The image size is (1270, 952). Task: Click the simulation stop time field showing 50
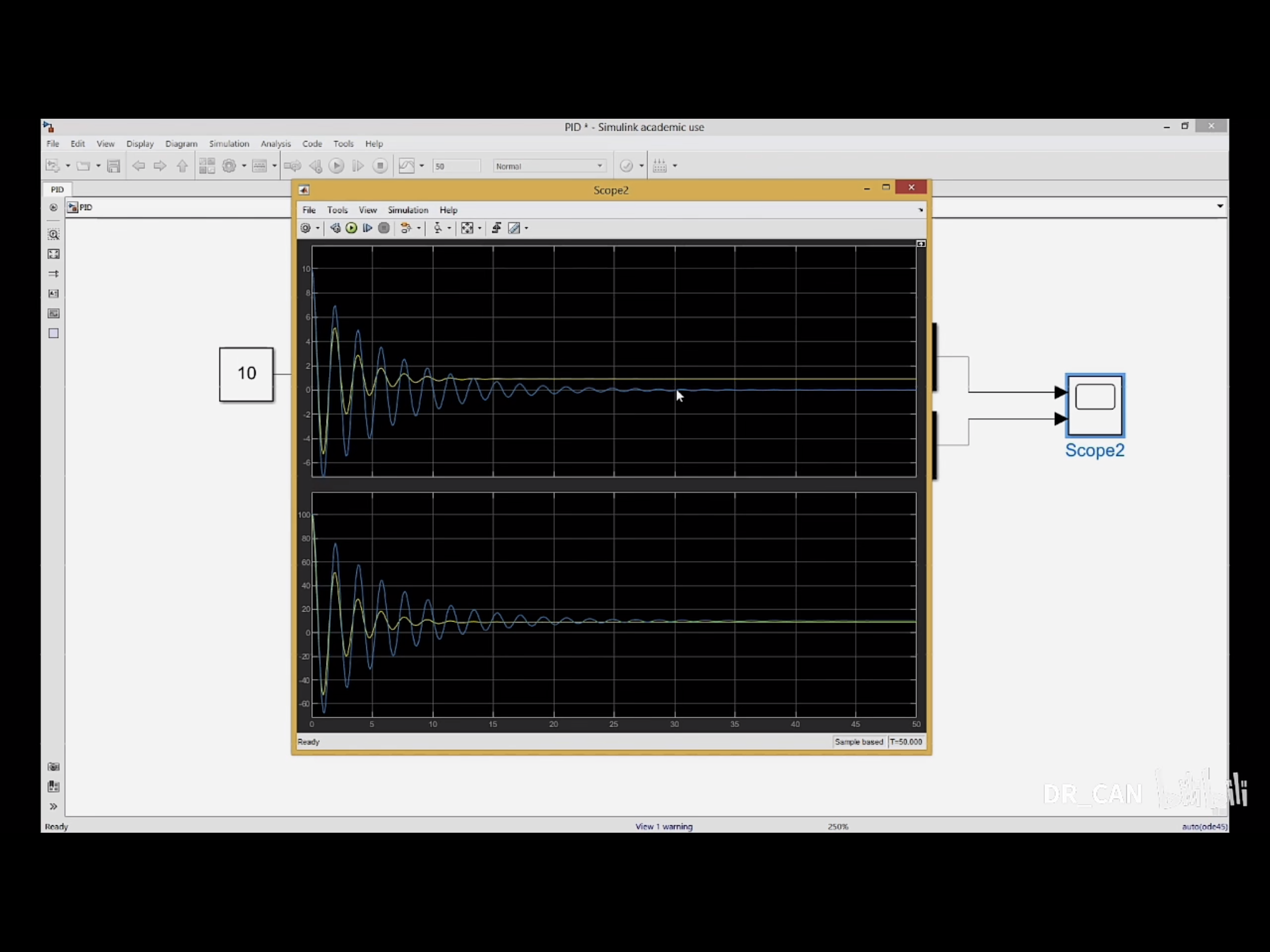pyautogui.click(x=456, y=166)
